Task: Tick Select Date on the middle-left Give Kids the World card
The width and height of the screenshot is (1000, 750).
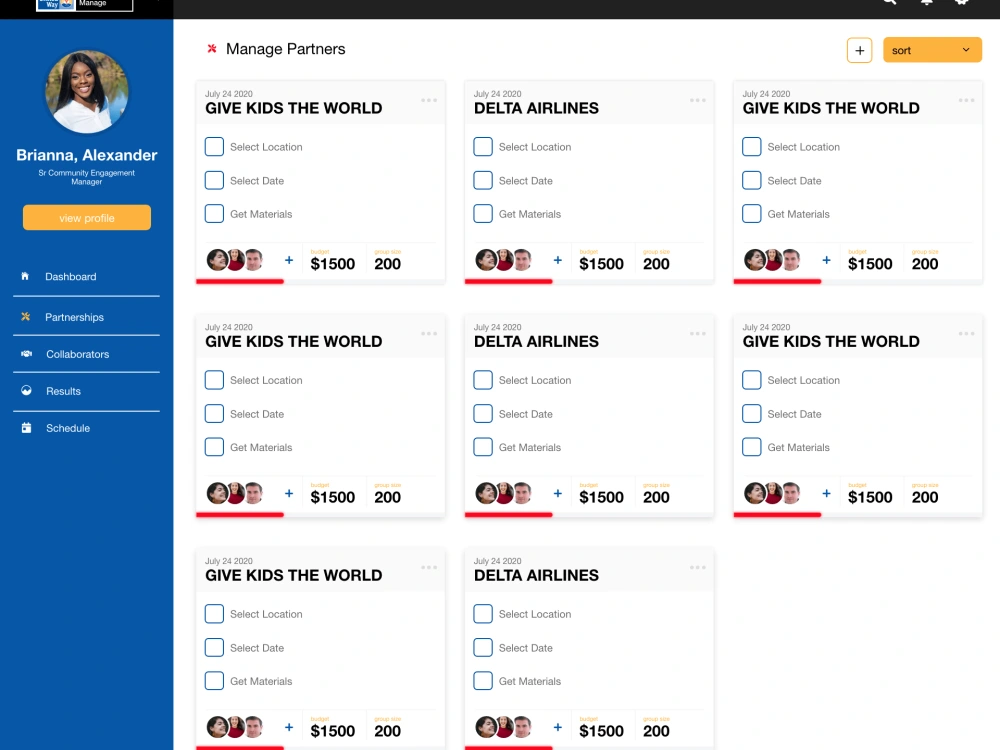Action: (x=214, y=414)
